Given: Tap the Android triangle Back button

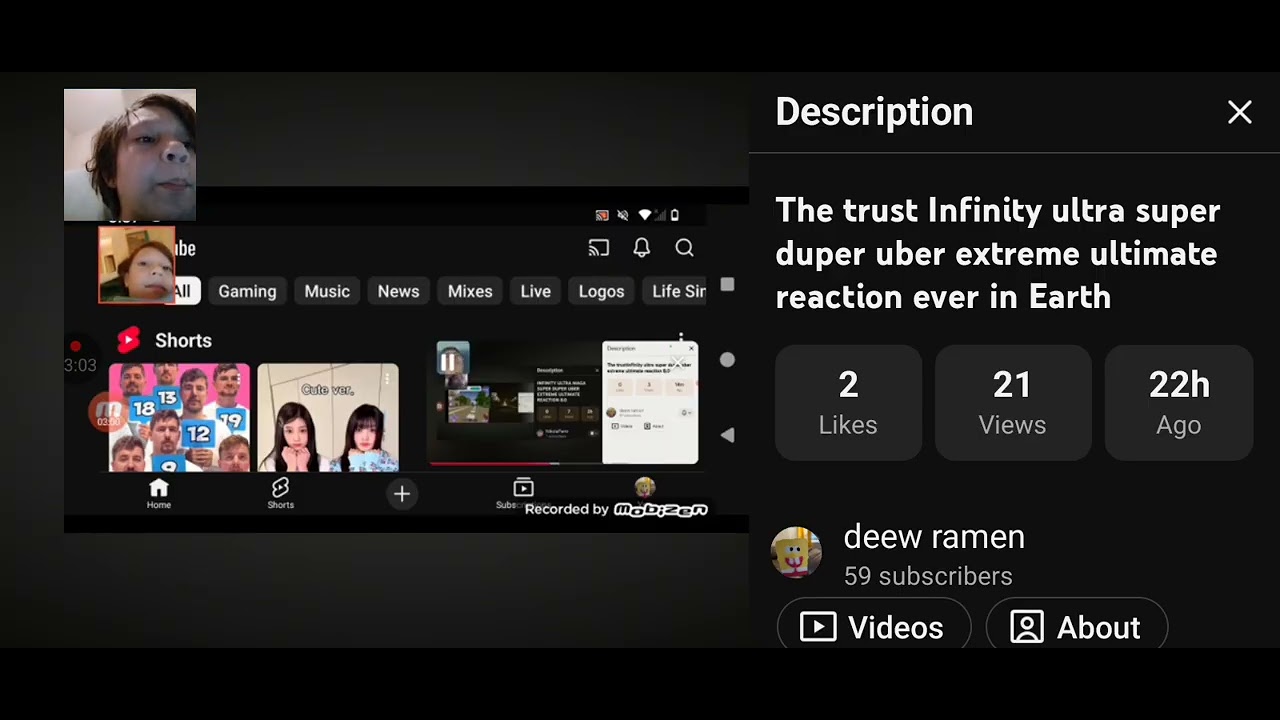Looking at the screenshot, I should point(727,435).
